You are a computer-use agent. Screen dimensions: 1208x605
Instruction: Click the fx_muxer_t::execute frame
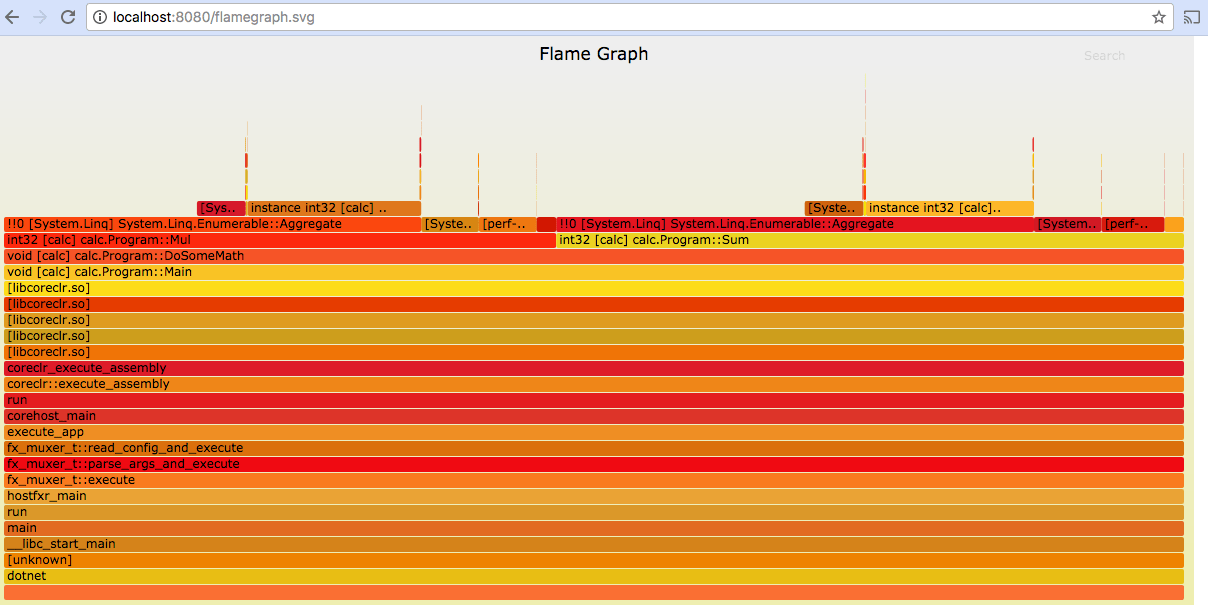(x=594, y=480)
